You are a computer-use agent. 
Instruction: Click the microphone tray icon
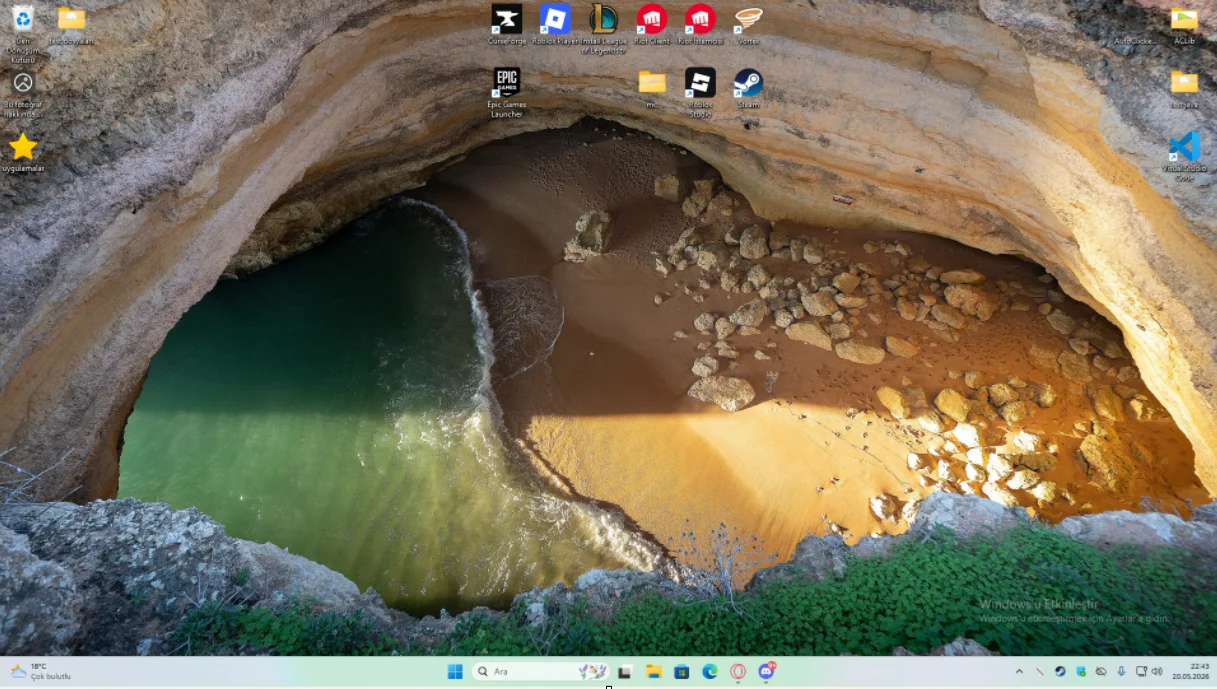[1121, 671]
